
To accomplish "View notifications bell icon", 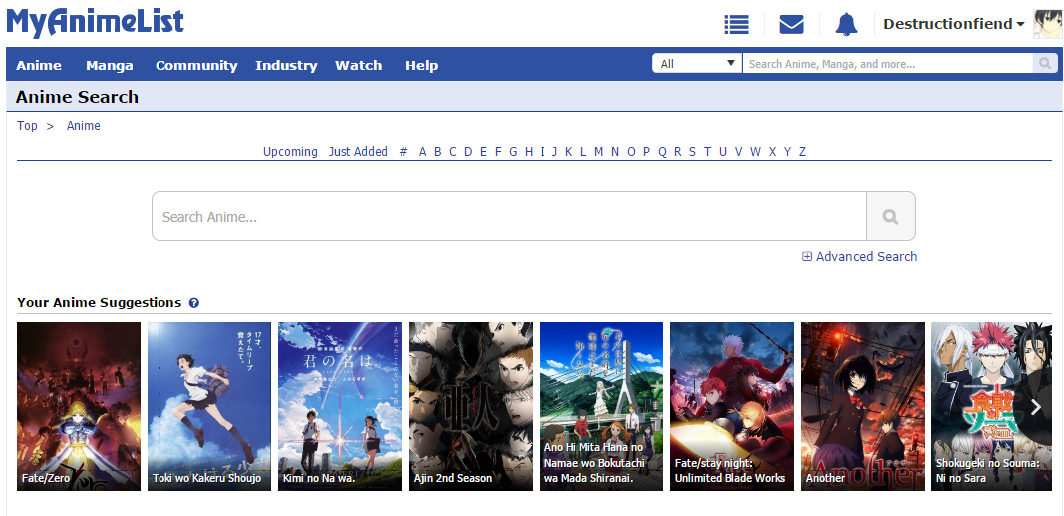I will (846, 24).
